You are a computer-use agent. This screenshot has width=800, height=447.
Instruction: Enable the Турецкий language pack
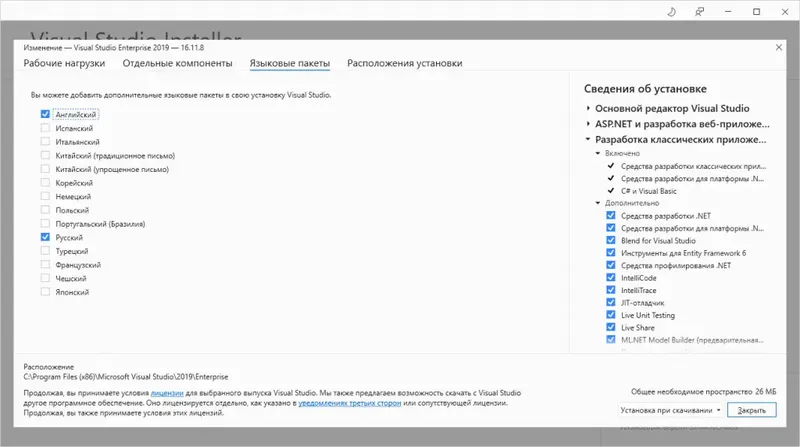(45, 251)
